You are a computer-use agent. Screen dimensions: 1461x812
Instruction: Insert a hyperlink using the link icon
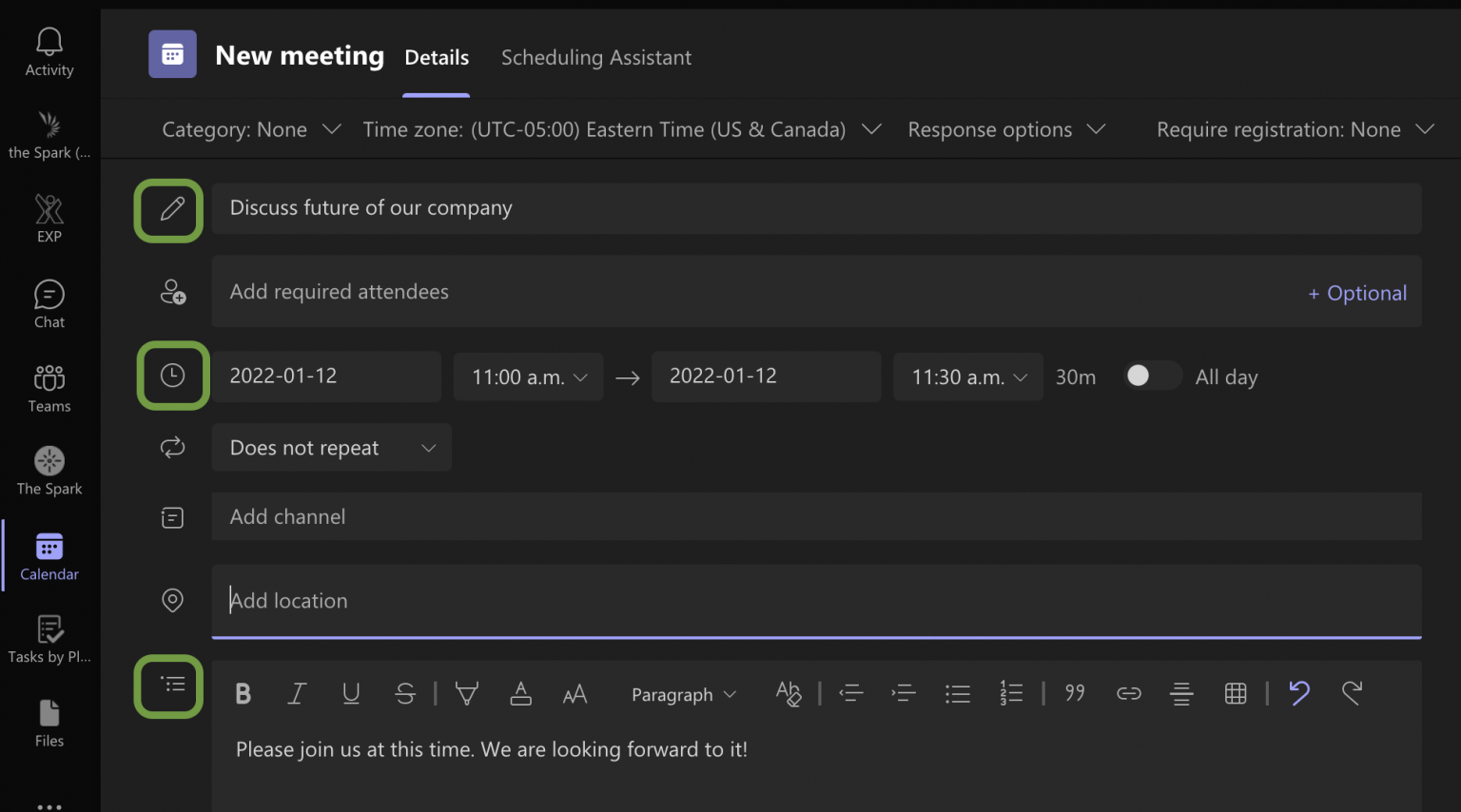pyautogui.click(x=1129, y=693)
